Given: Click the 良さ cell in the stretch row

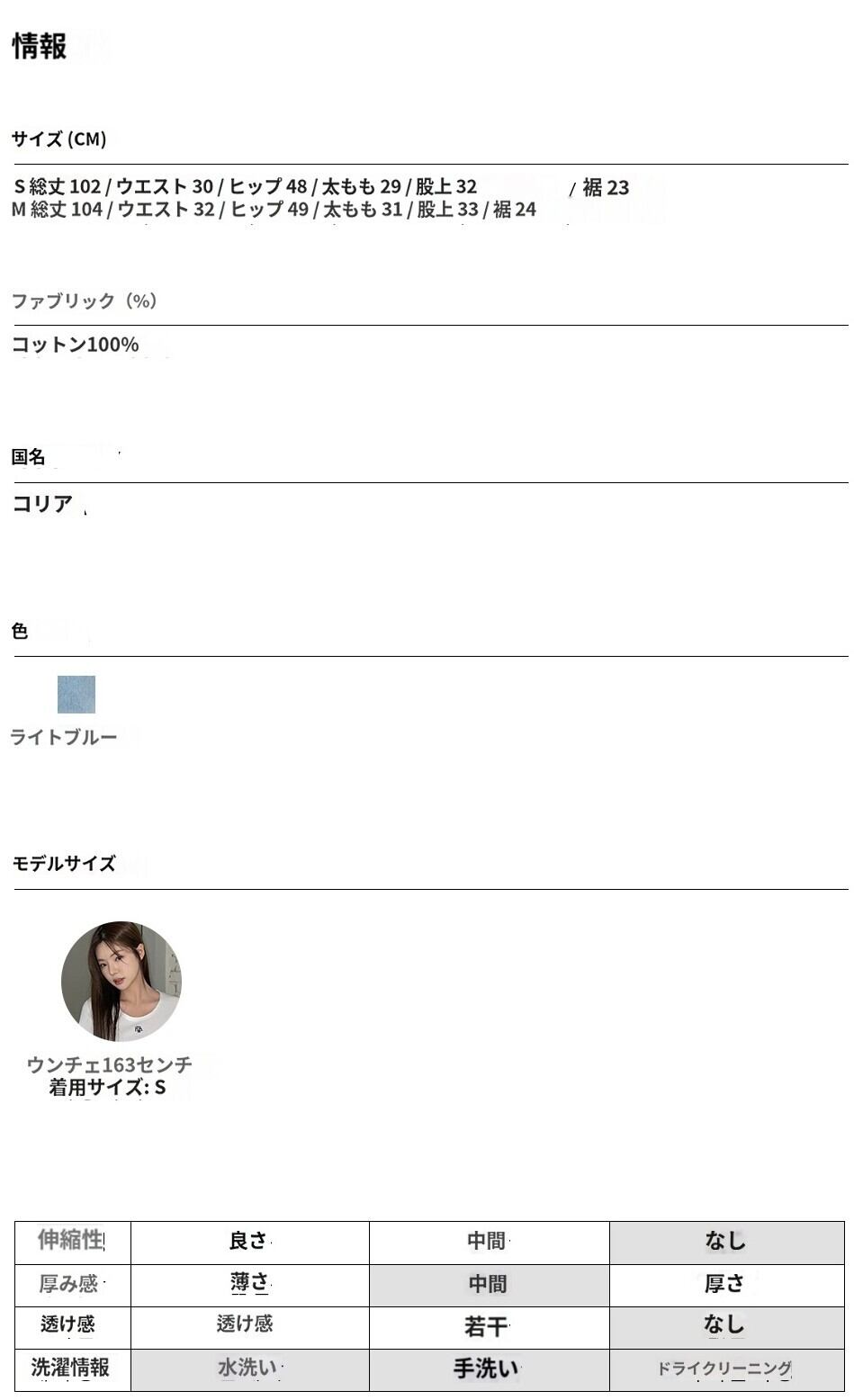Looking at the screenshot, I should click(x=249, y=1242).
